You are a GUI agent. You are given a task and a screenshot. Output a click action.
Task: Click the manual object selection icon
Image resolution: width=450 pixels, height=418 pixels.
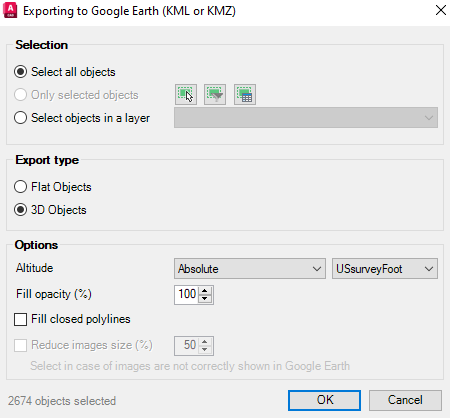186,95
